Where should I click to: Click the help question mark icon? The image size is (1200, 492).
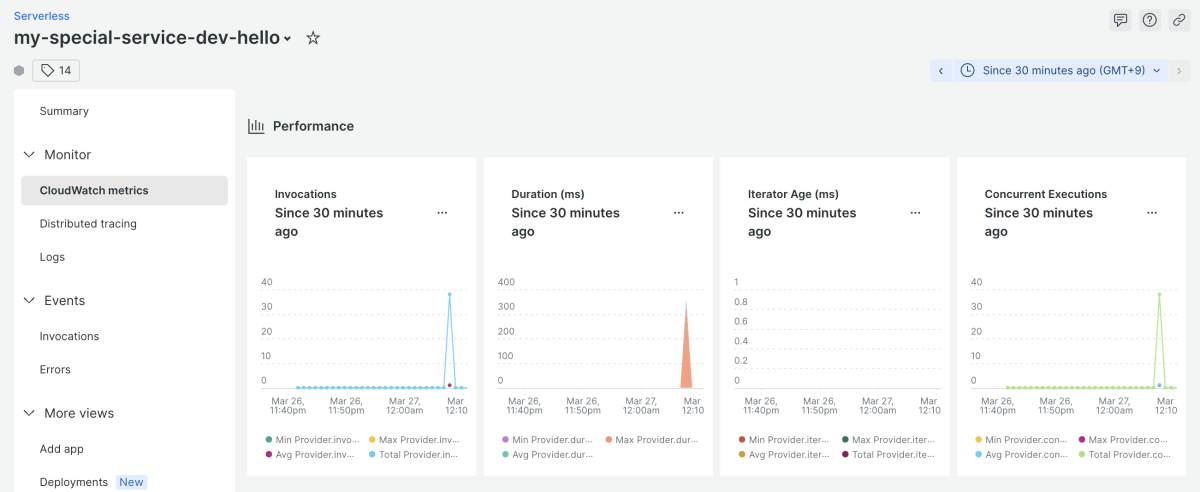pyautogui.click(x=1150, y=21)
